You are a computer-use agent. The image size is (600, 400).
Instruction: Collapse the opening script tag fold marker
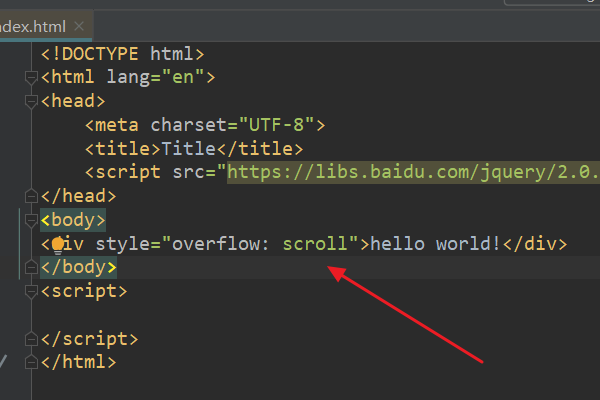(32, 292)
